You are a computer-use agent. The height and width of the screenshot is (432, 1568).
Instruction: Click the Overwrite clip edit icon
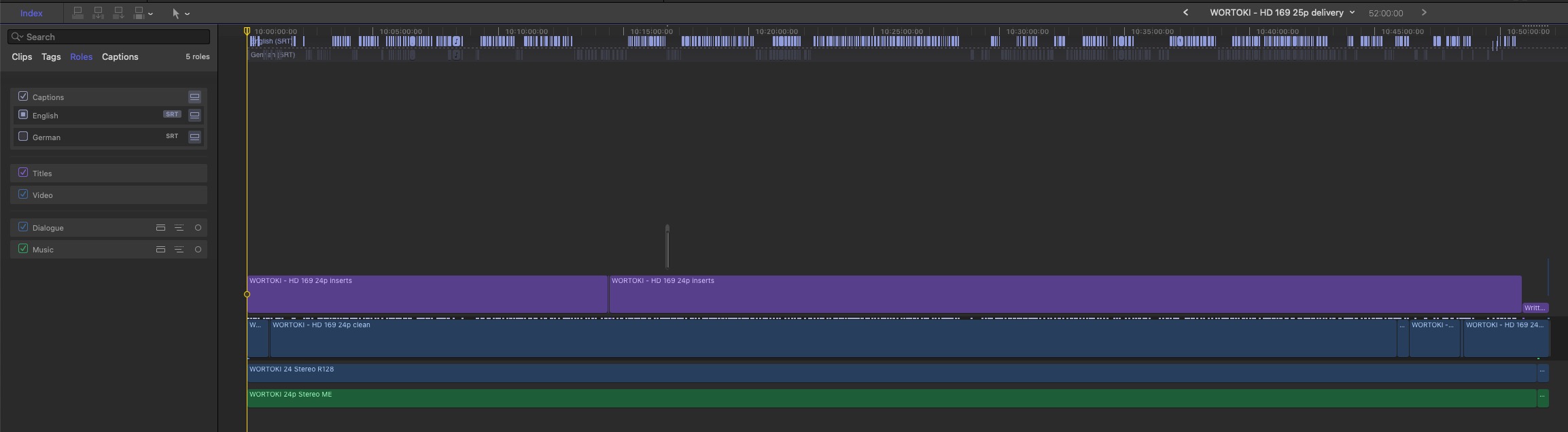click(139, 13)
